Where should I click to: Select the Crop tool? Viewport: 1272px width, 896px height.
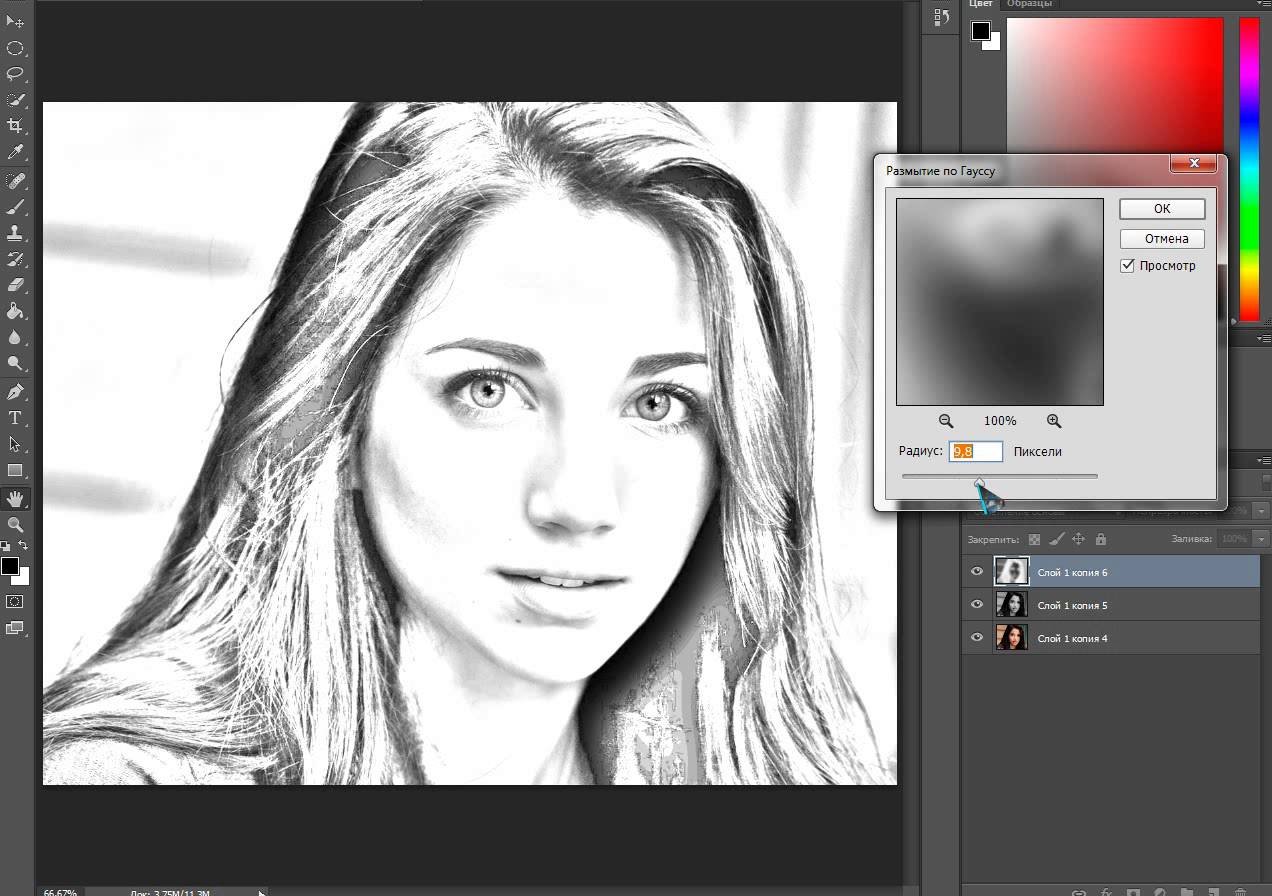click(x=15, y=126)
